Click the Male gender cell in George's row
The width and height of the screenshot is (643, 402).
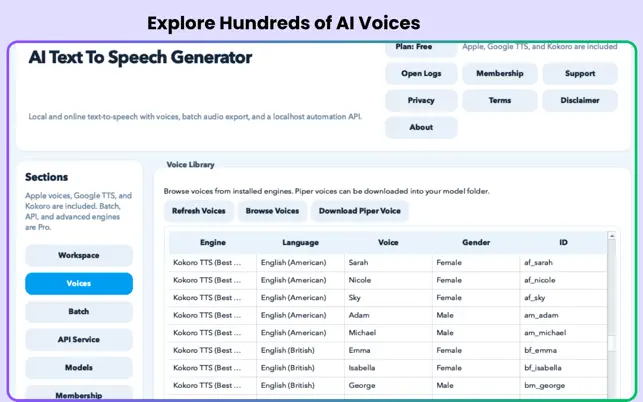point(476,386)
